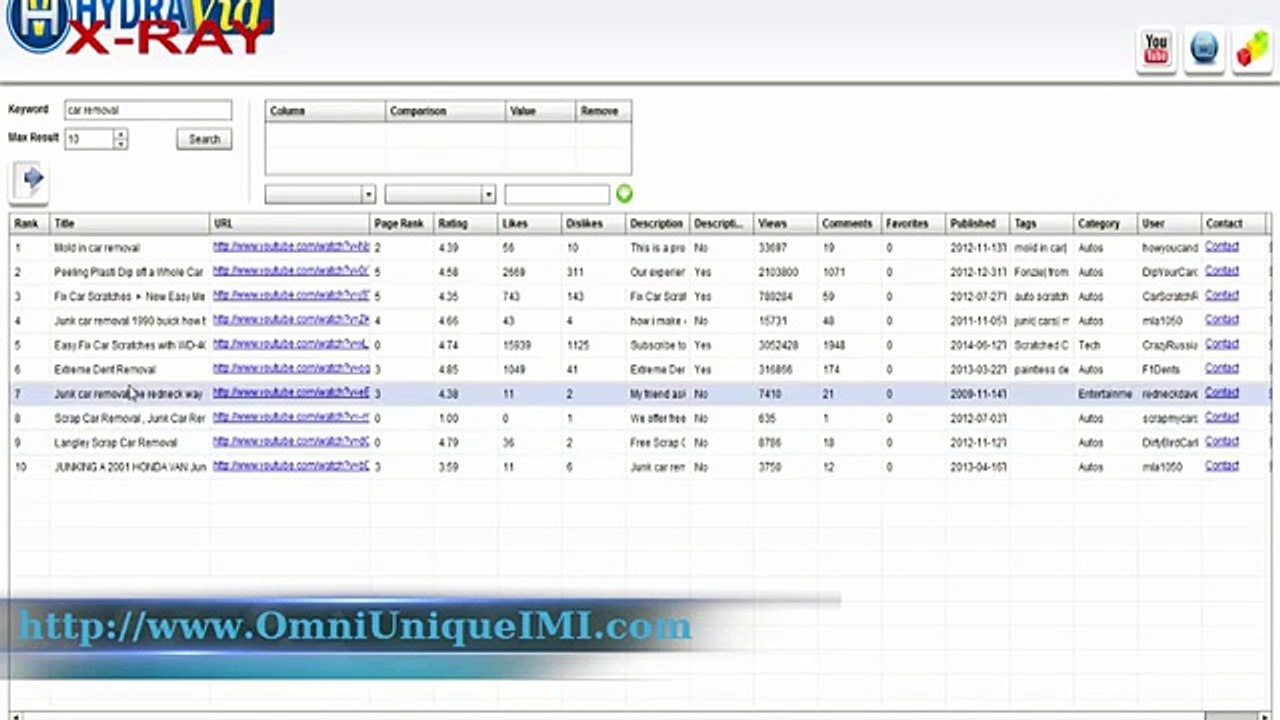Click Contact link for user CrazyRussia

[1222, 344]
